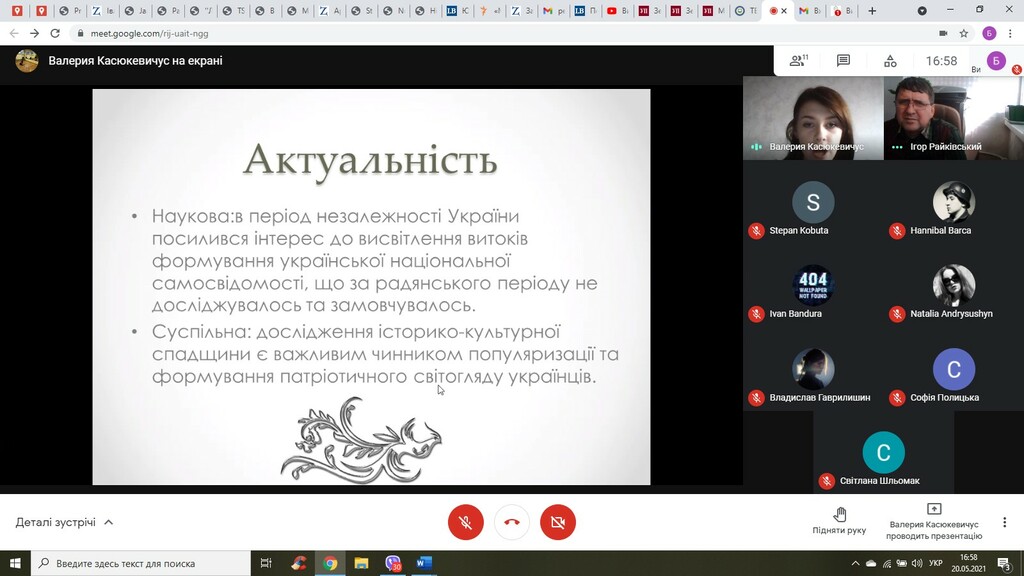Toggle the microphone mute button
The image size is (1024, 576).
[466, 522]
